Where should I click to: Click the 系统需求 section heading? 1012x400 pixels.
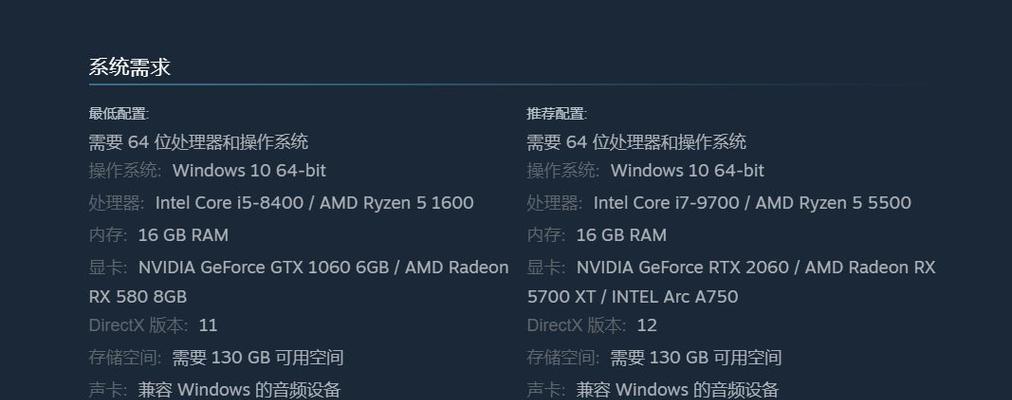click(129, 68)
